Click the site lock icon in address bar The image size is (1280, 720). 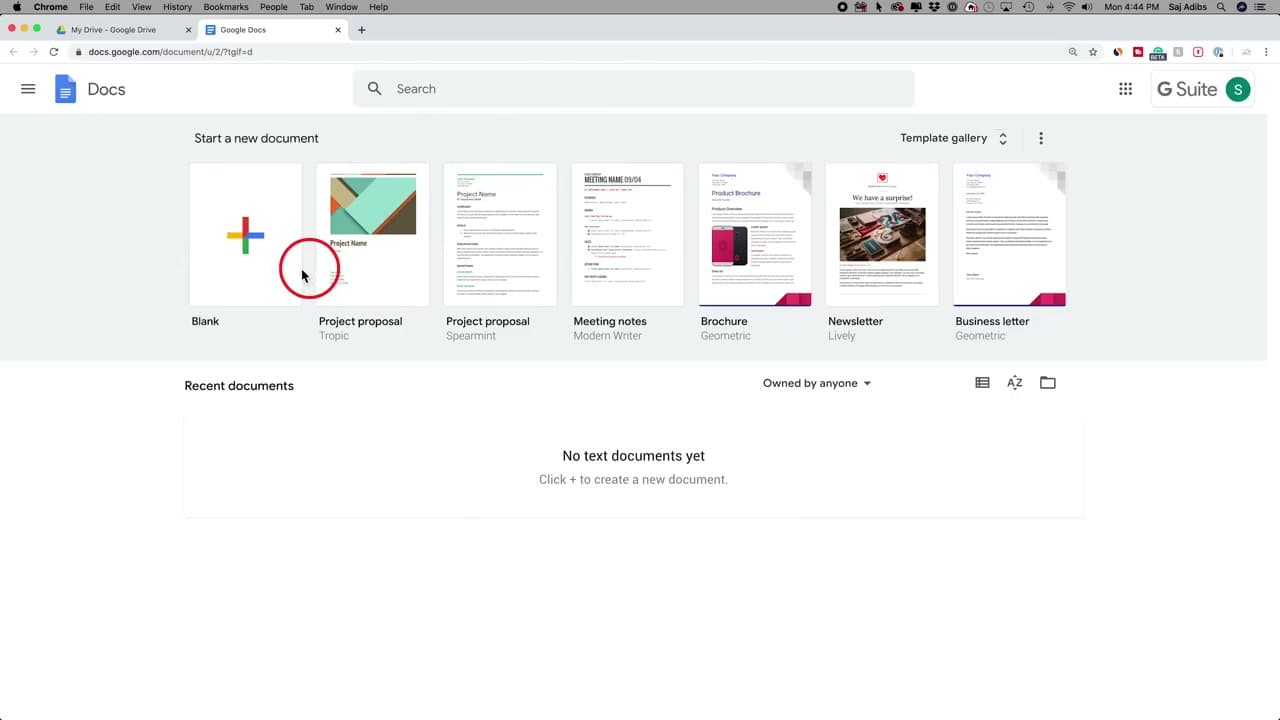[x=78, y=52]
